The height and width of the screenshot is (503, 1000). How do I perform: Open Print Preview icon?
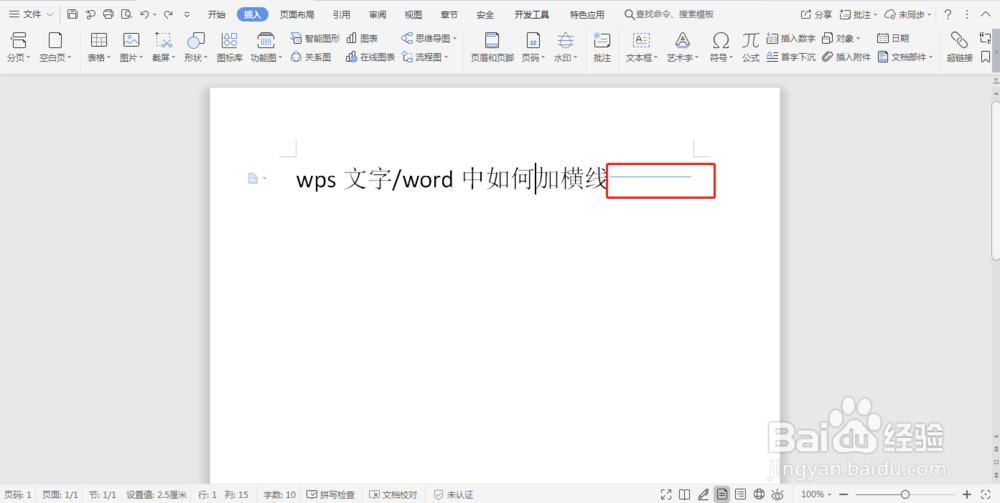pyautogui.click(x=126, y=14)
